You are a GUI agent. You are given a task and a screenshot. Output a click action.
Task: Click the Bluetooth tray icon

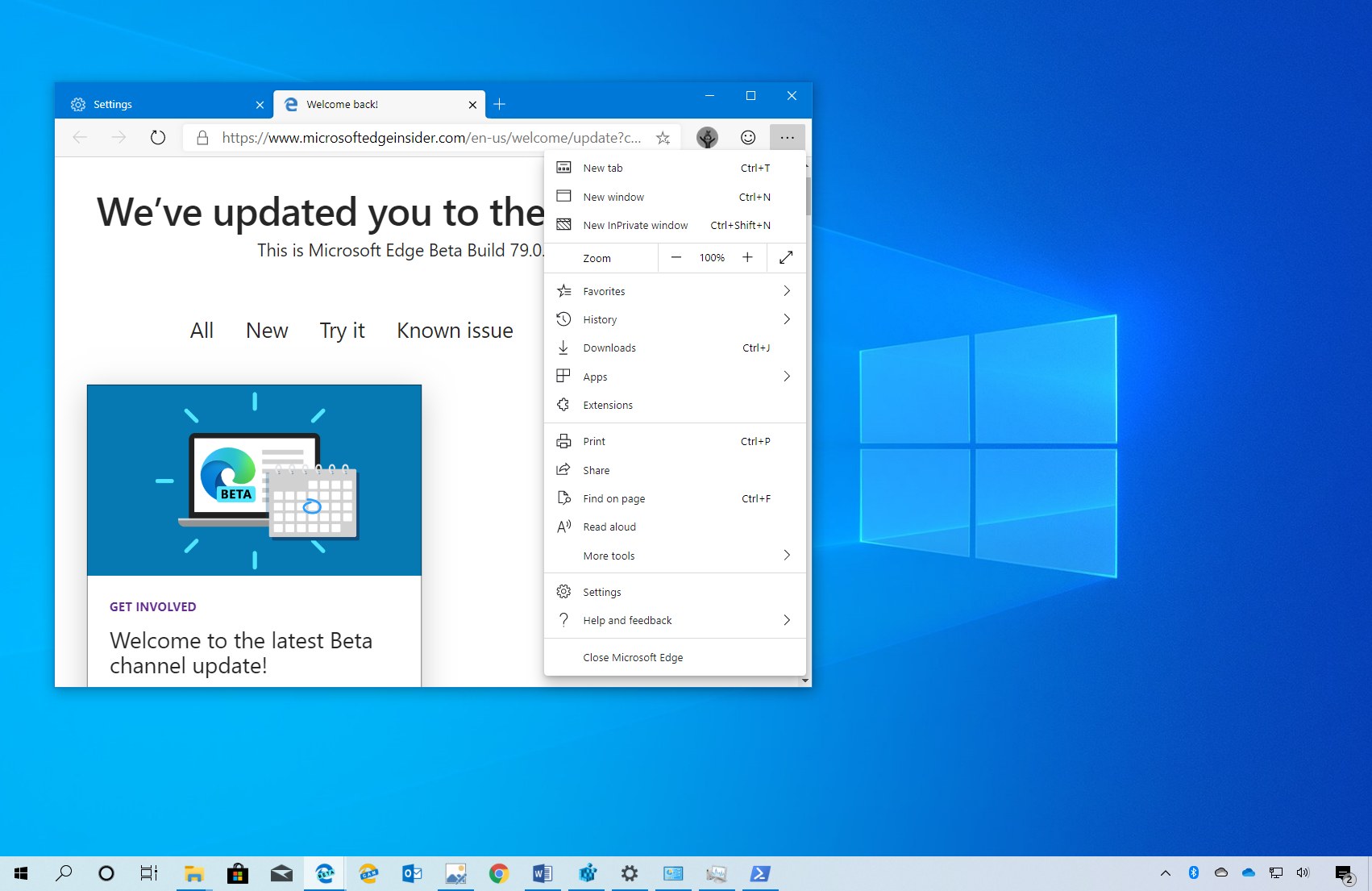[x=1194, y=872]
